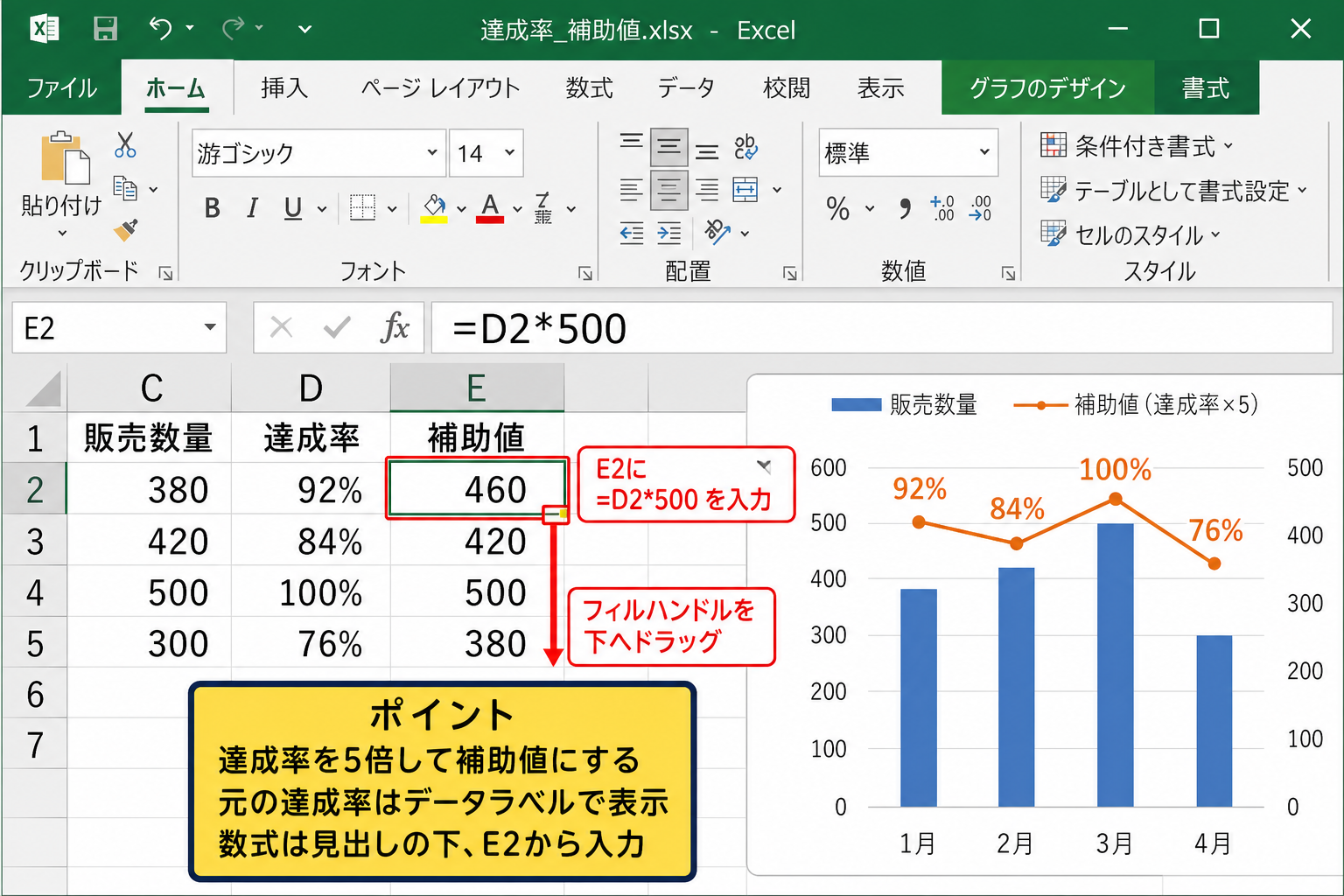Expand the Borders dropdown arrow
The image size is (1344, 896).
(x=392, y=209)
